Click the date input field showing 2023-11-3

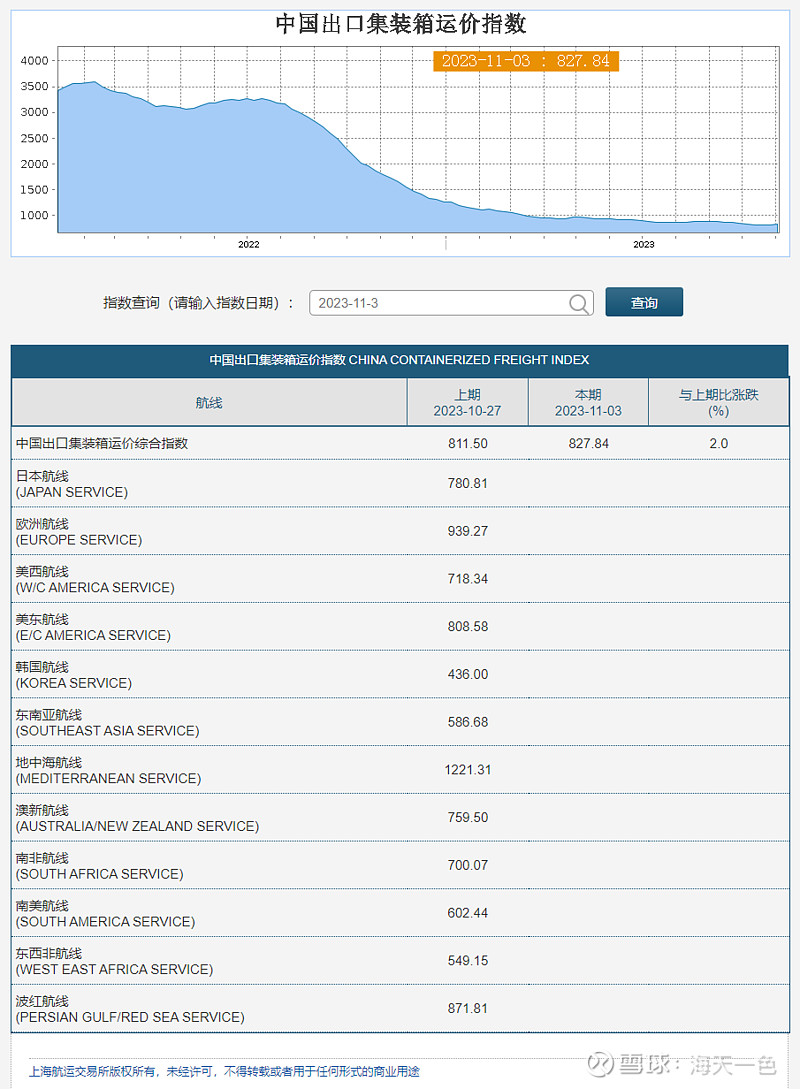(x=440, y=303)
